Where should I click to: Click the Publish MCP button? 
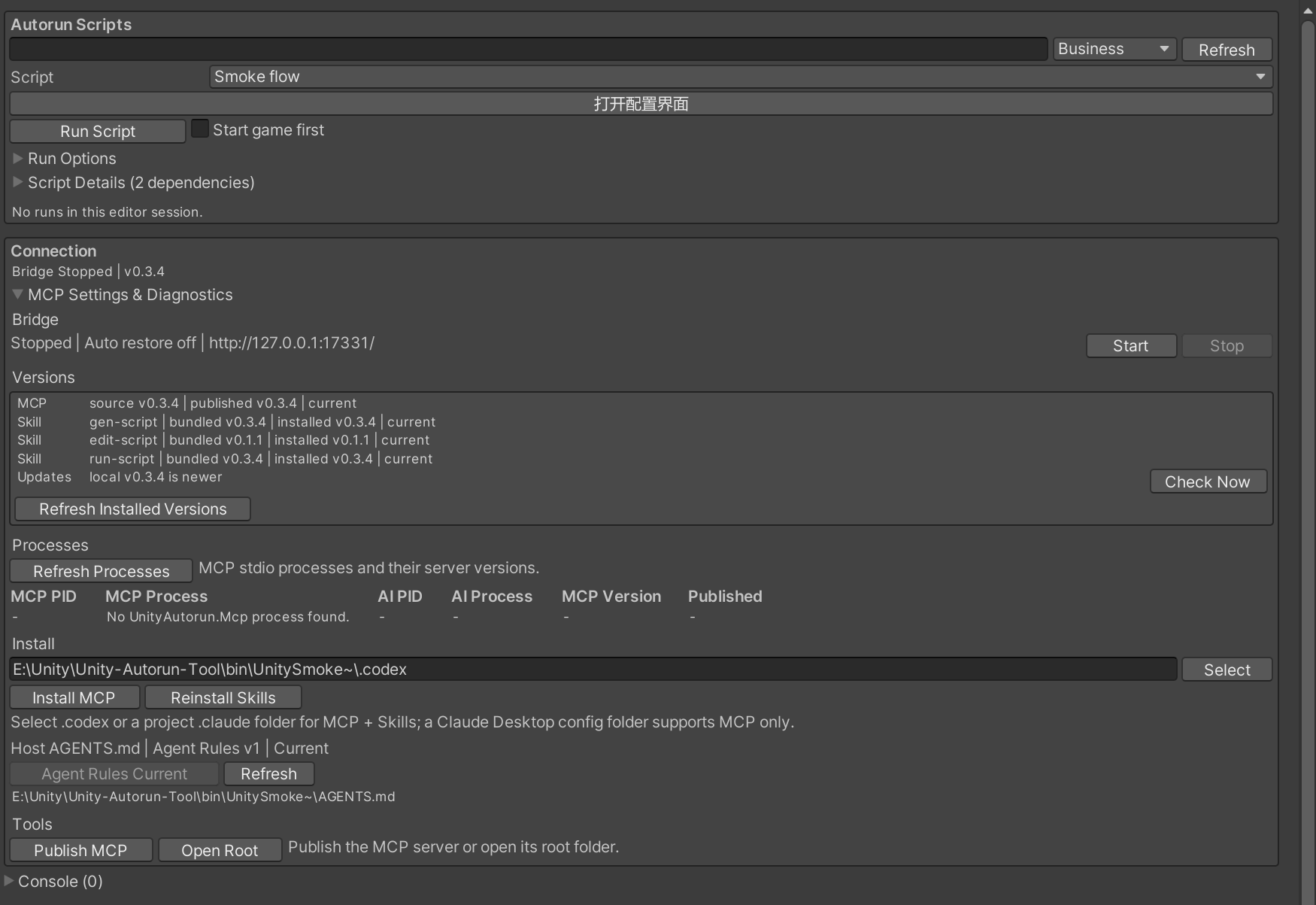tap(80, 851)
